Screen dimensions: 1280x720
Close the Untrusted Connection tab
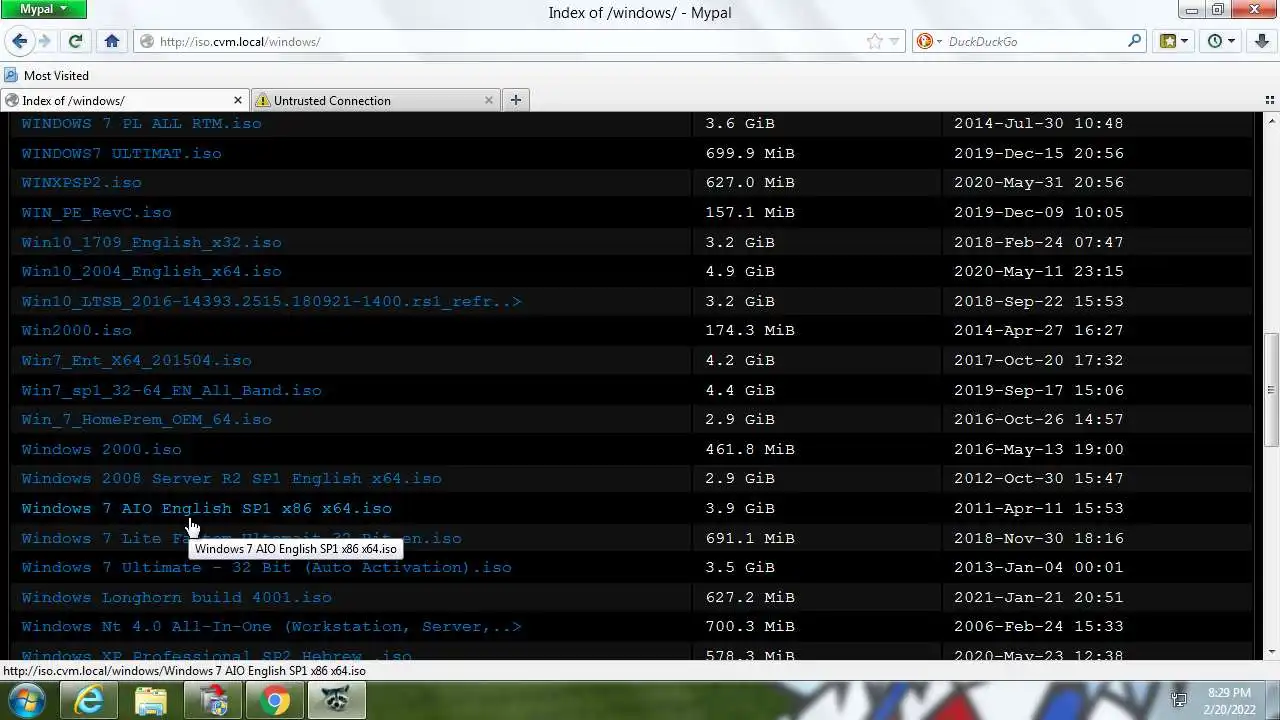coord(488,100)
